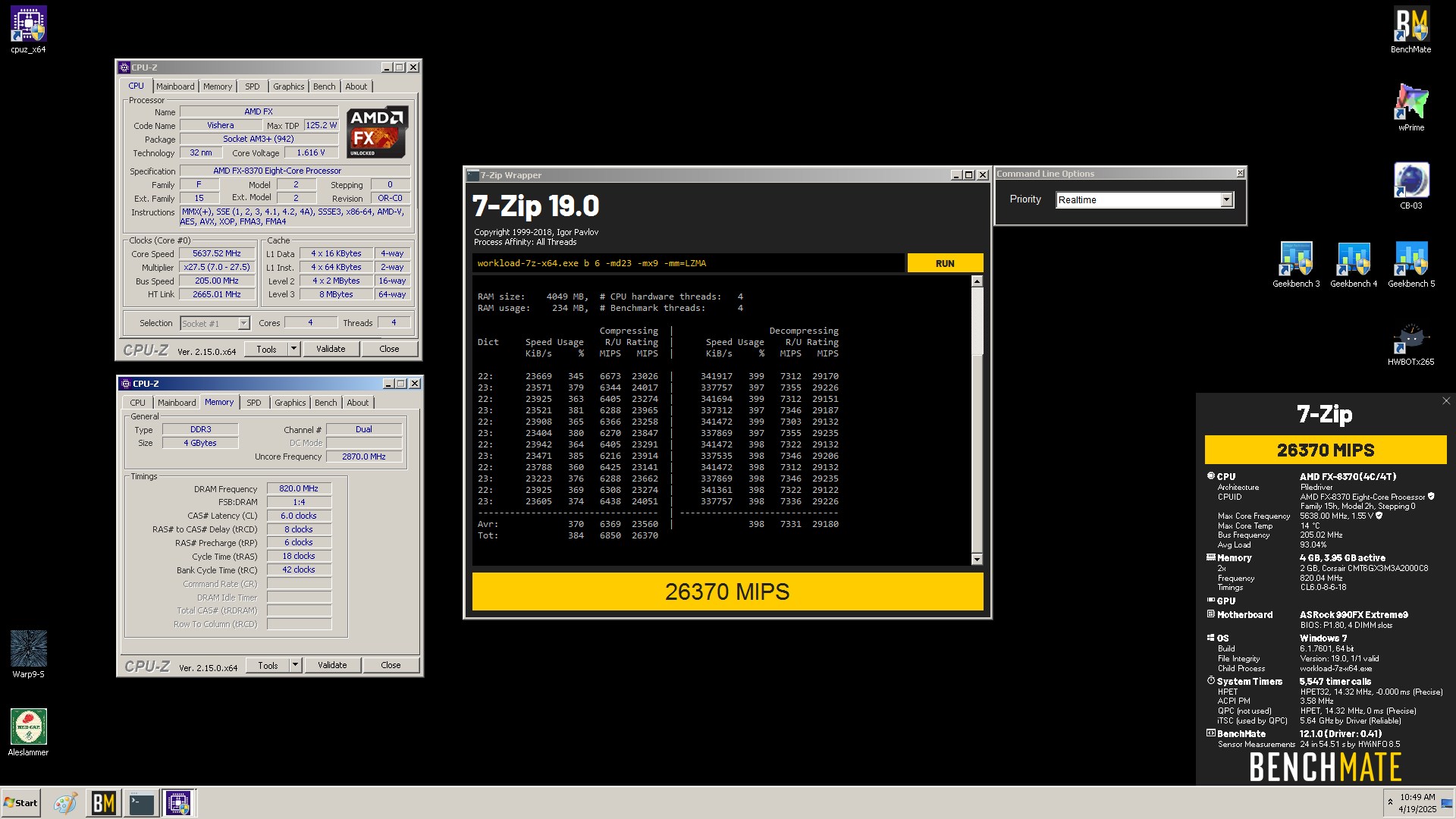Click Tools button in lower CPU-Z
Screen dimensions: 1456x819
268,666
